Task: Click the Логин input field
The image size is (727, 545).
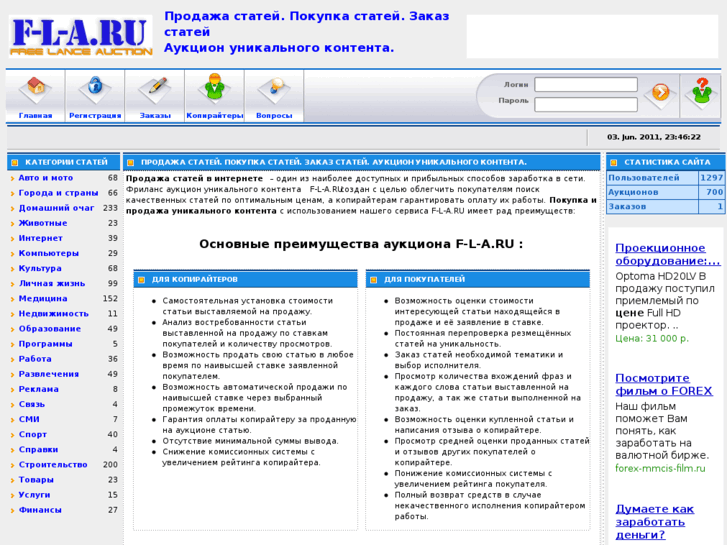Action: tap(586, 84)
